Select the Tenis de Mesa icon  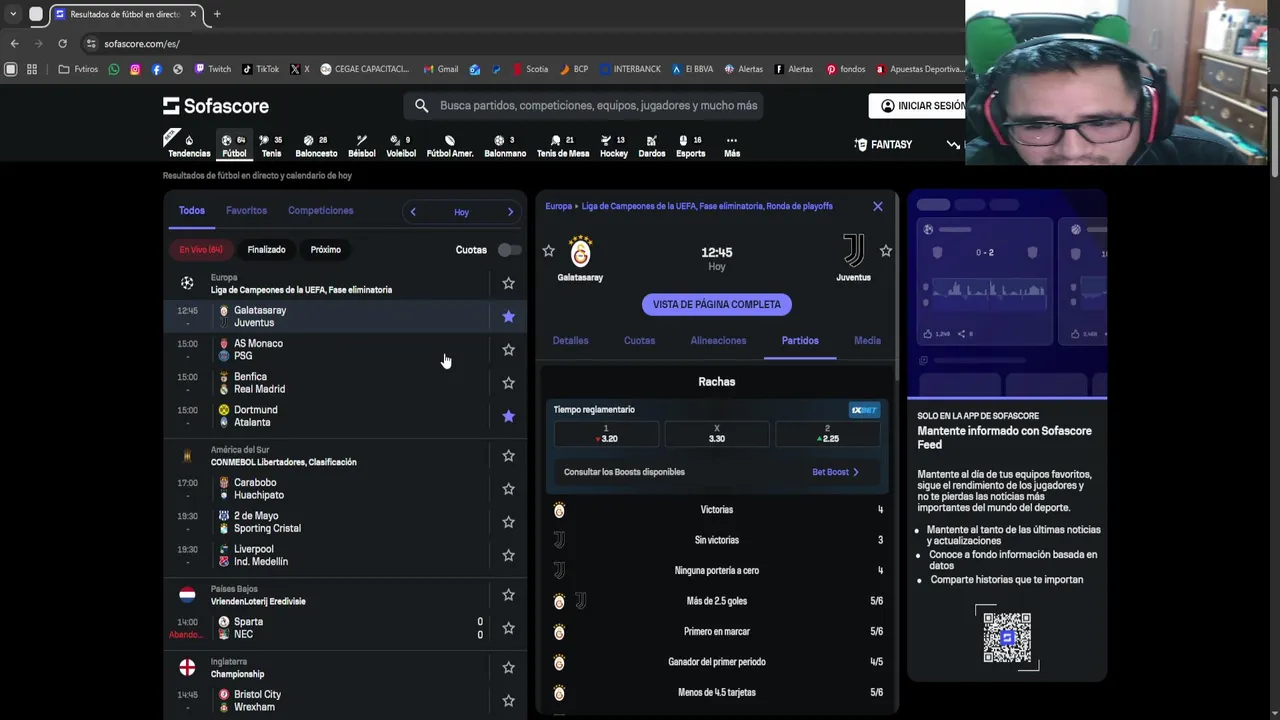pyautogui.click(x=563, y=145)
